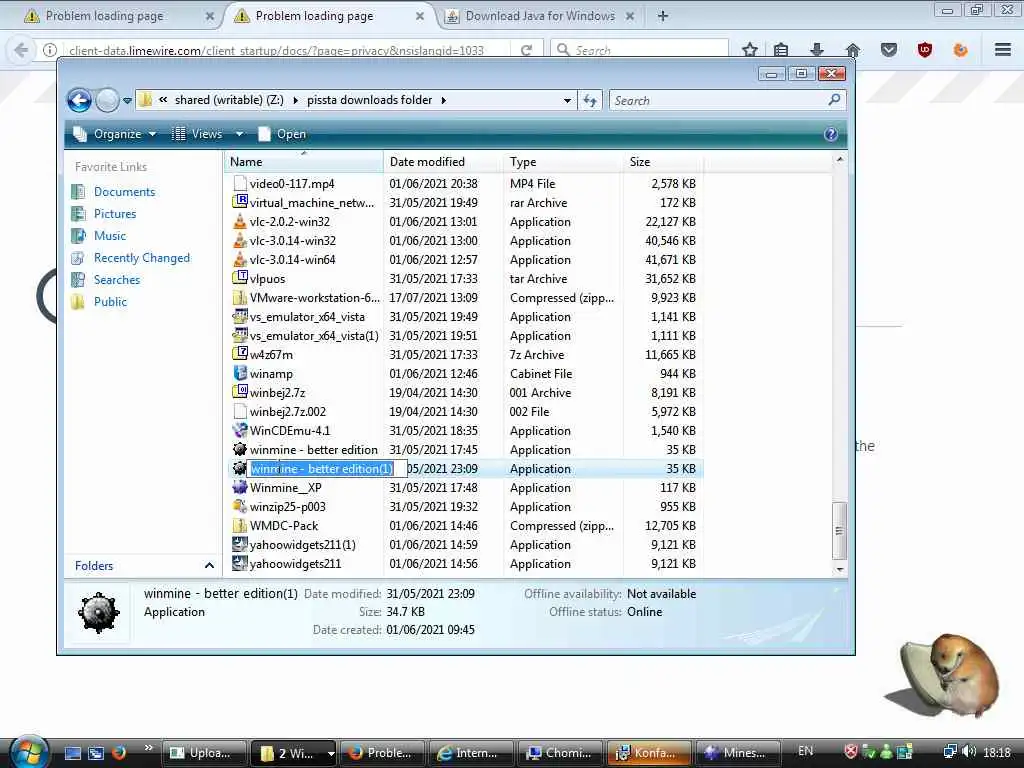Select the winamp cabinet file icon
The width and height of the screenshot is (1024, 768).
pos(240,374)
